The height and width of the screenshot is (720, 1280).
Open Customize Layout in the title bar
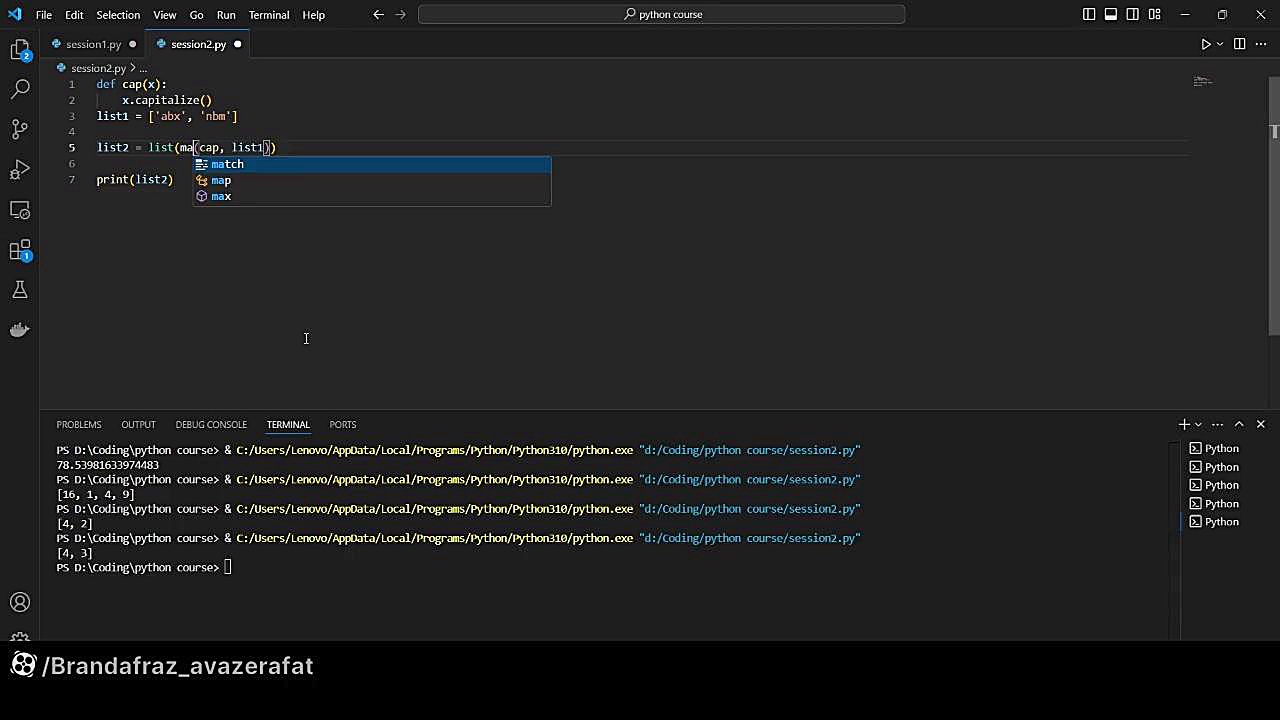[x=1155, y=14]
